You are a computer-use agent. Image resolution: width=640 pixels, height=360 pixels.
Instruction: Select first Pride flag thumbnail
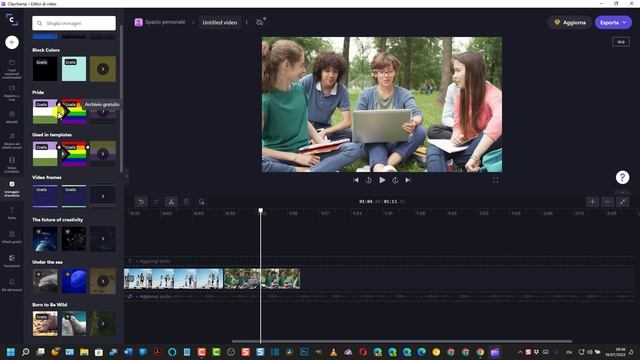(x=45, y=111)
